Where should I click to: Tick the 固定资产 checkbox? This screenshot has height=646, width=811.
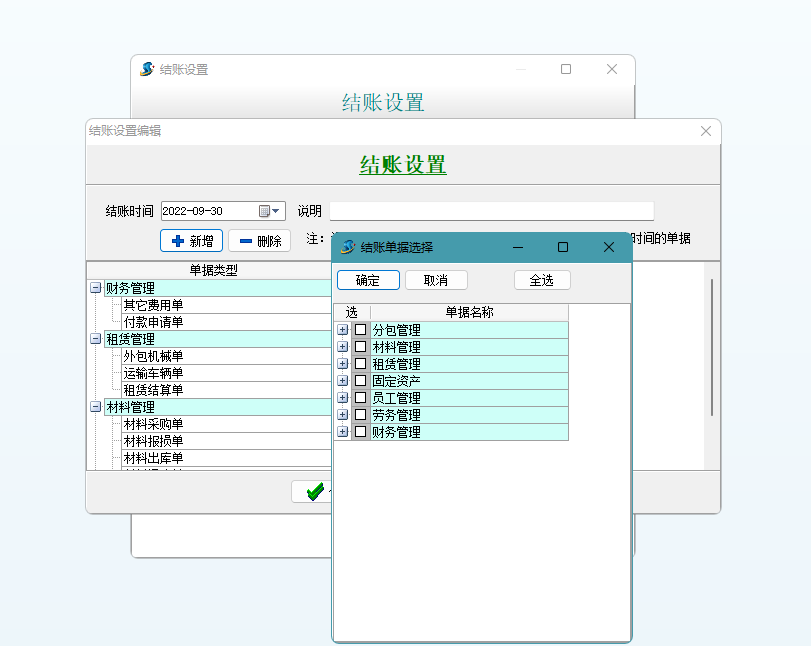[x=360, y=381]
